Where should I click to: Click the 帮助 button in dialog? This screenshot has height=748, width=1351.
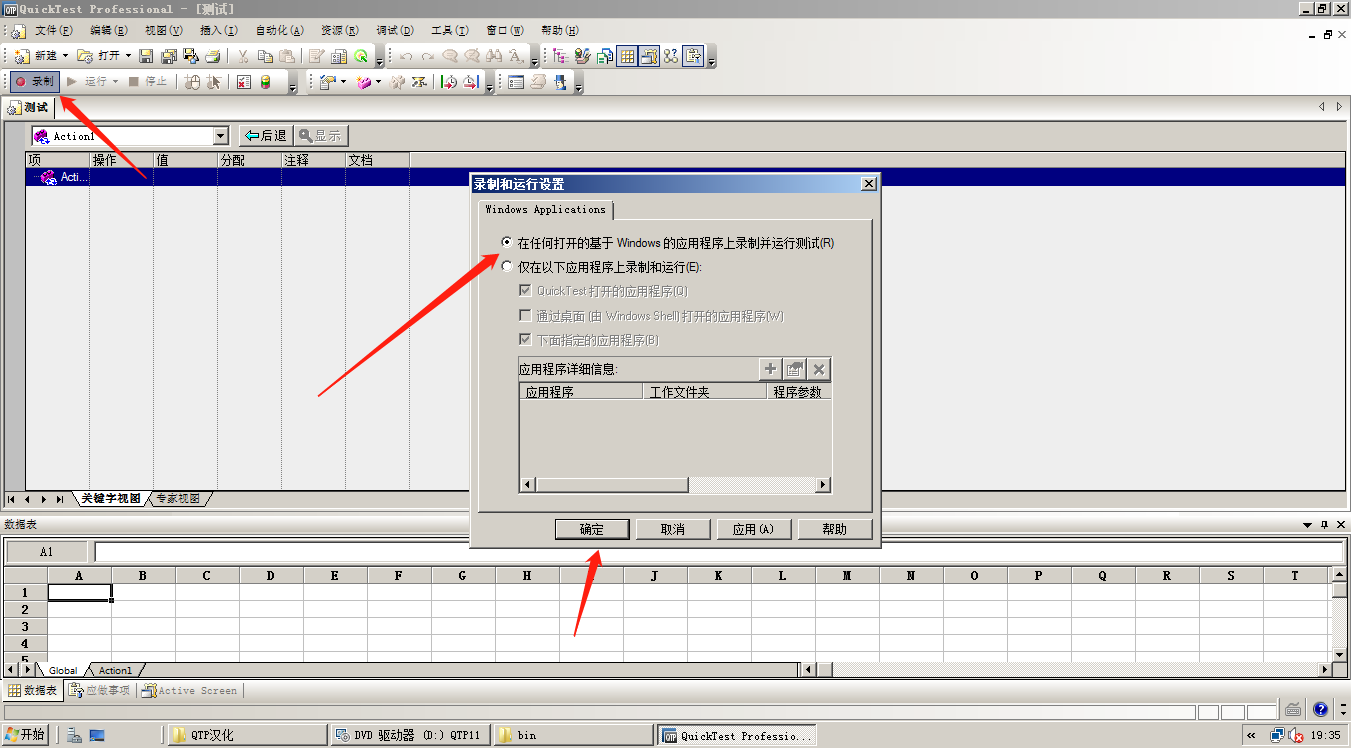(835, 529)
